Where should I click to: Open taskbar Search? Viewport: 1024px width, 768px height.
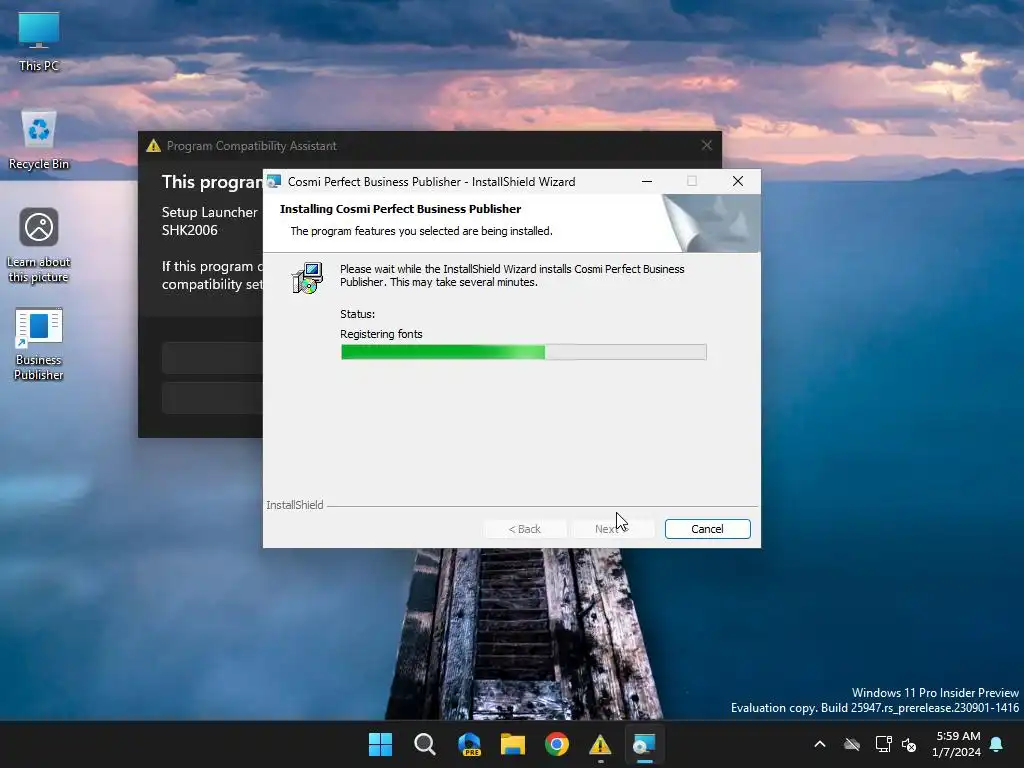point(424,744)
